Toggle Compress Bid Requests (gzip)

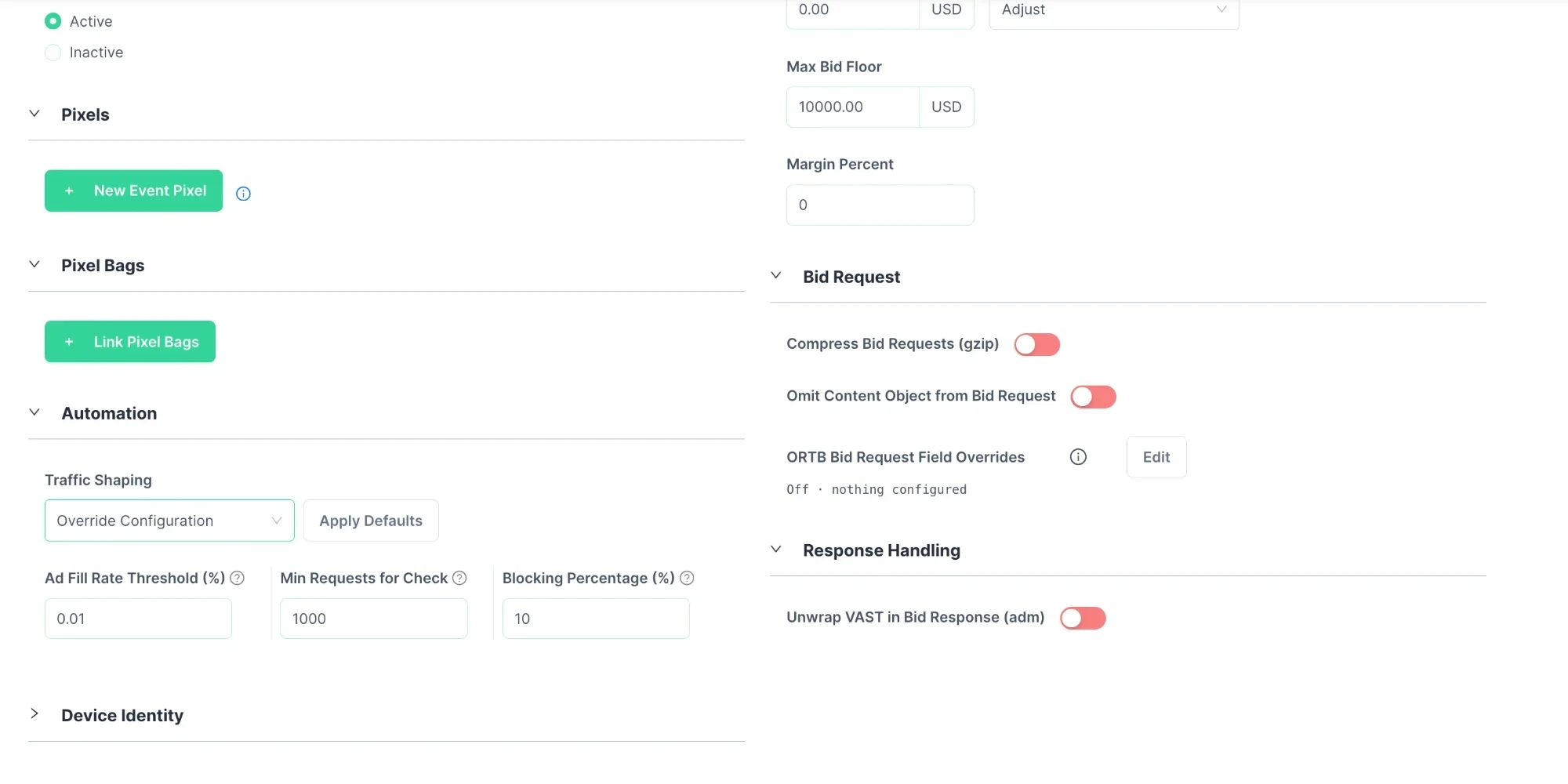click(x=1036, y=344)
